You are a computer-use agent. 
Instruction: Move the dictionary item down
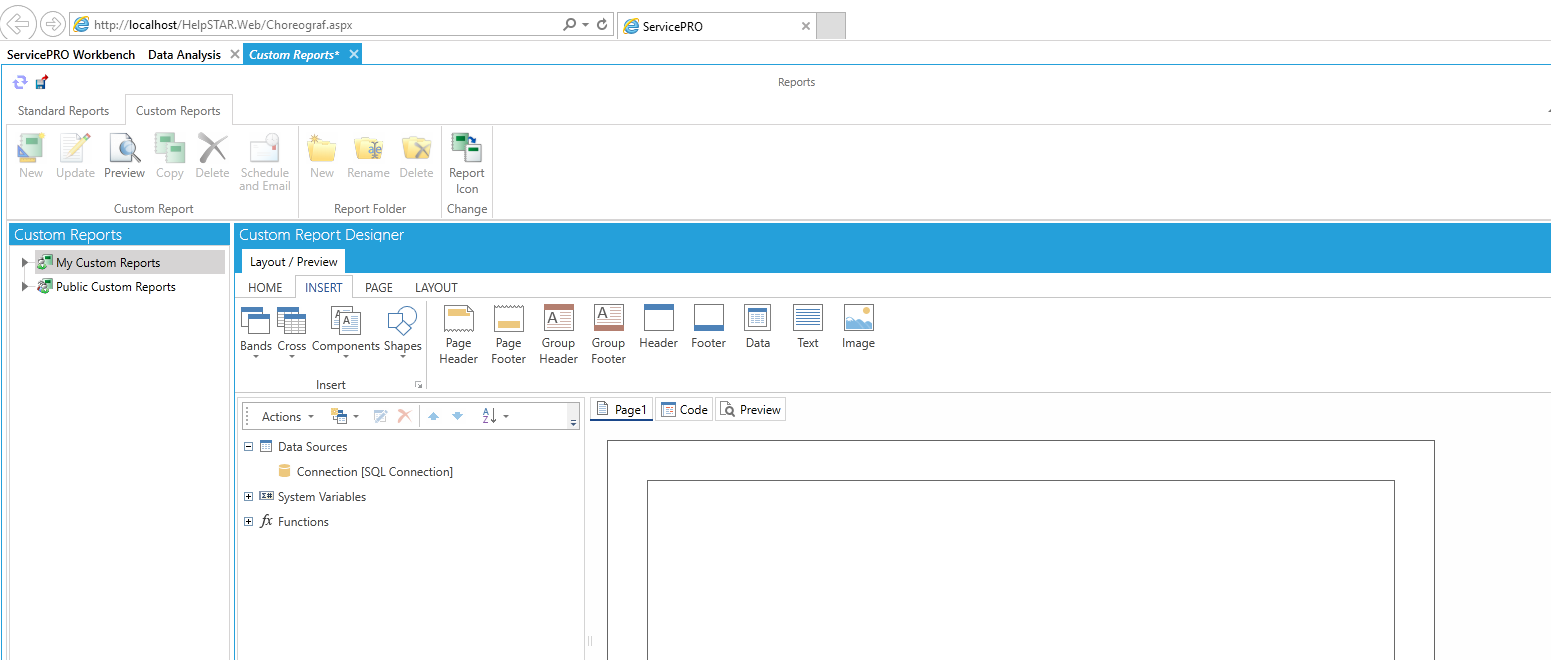457,416
